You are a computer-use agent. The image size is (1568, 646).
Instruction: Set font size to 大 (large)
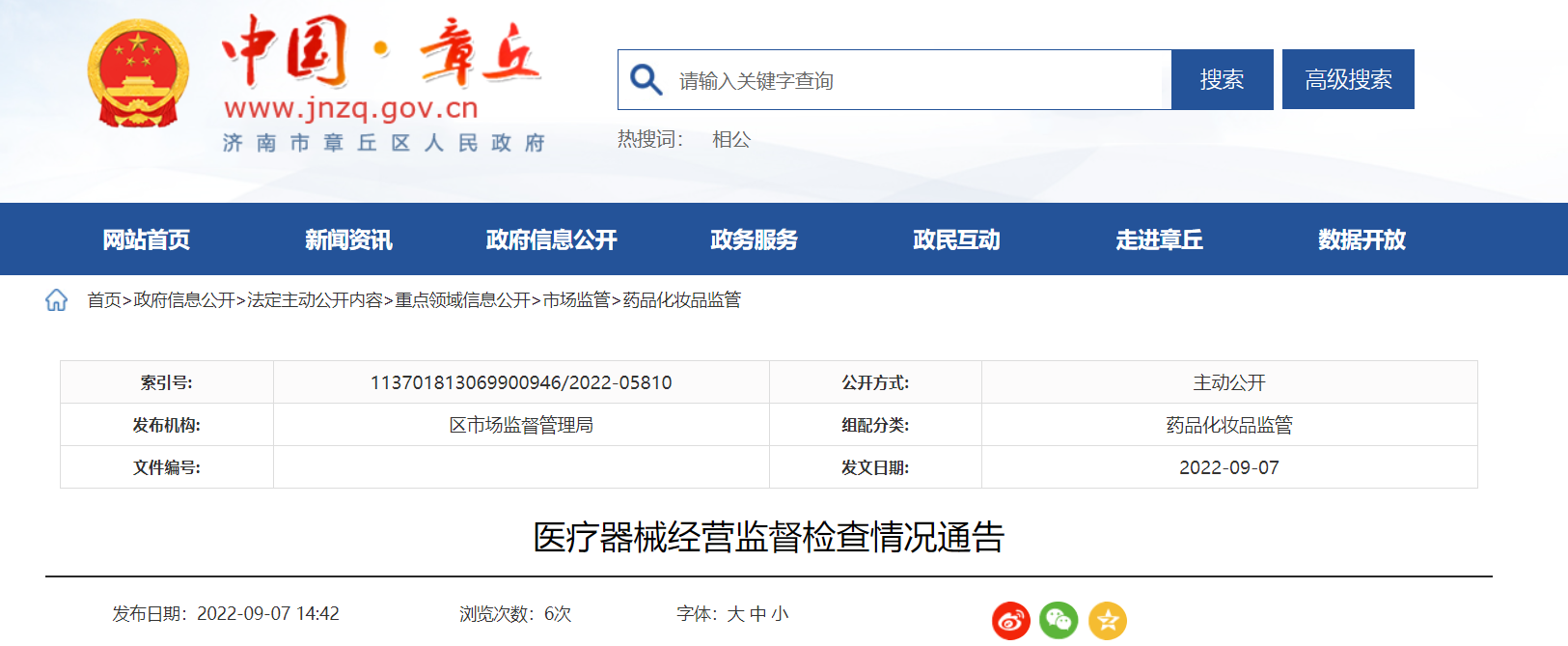(735, 614)
